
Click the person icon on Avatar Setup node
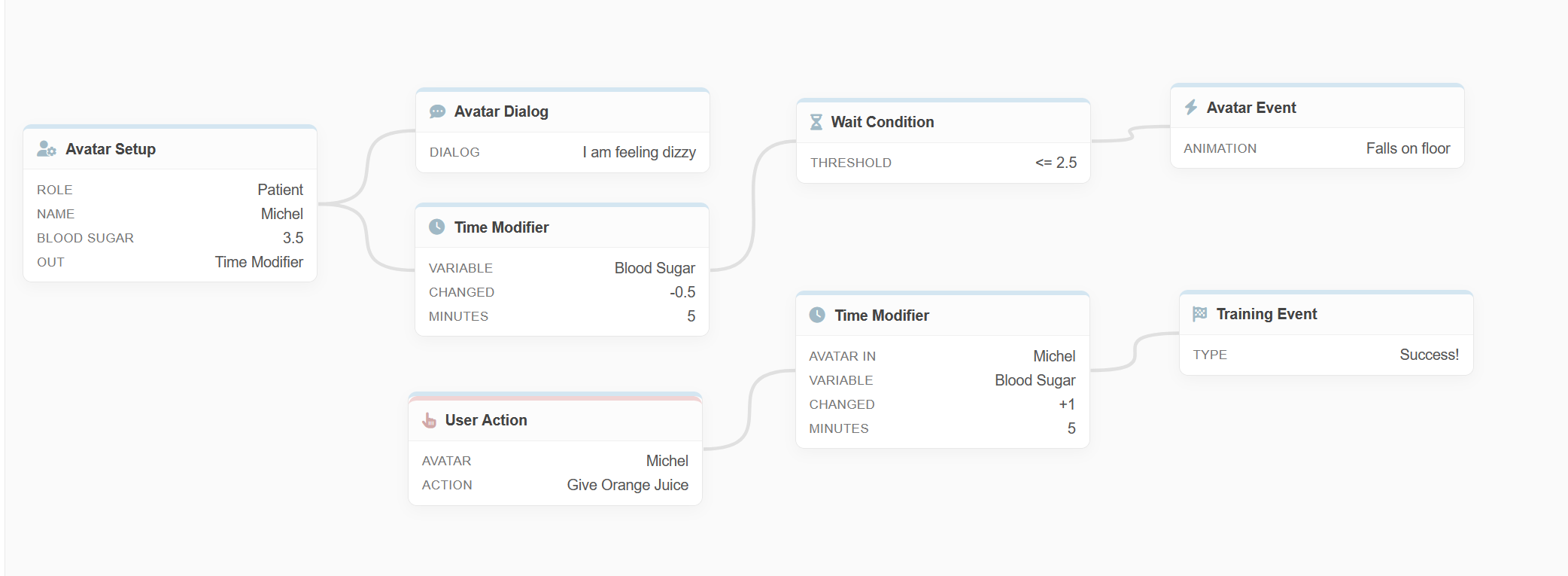tap(47, 149)
